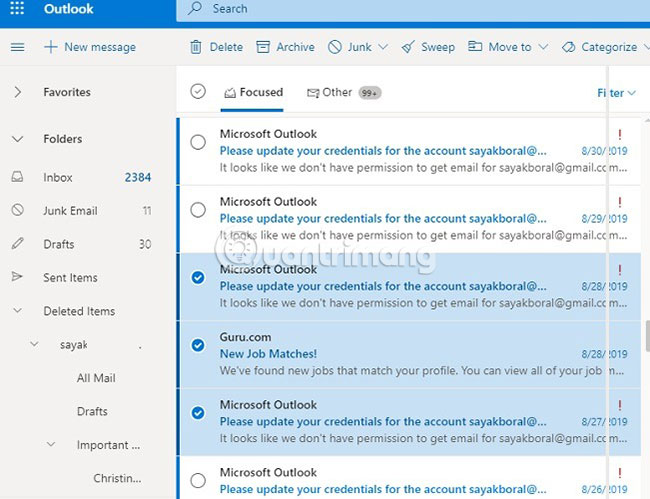Click the Sent Items paper plane icon

point(17,276)
